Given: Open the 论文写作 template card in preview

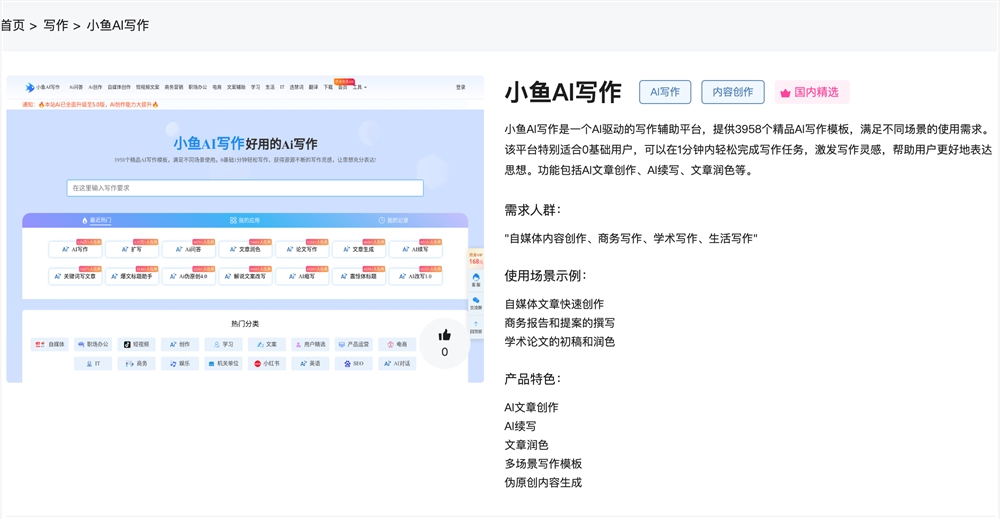Looking at the screenshot, I should (302, 249).
